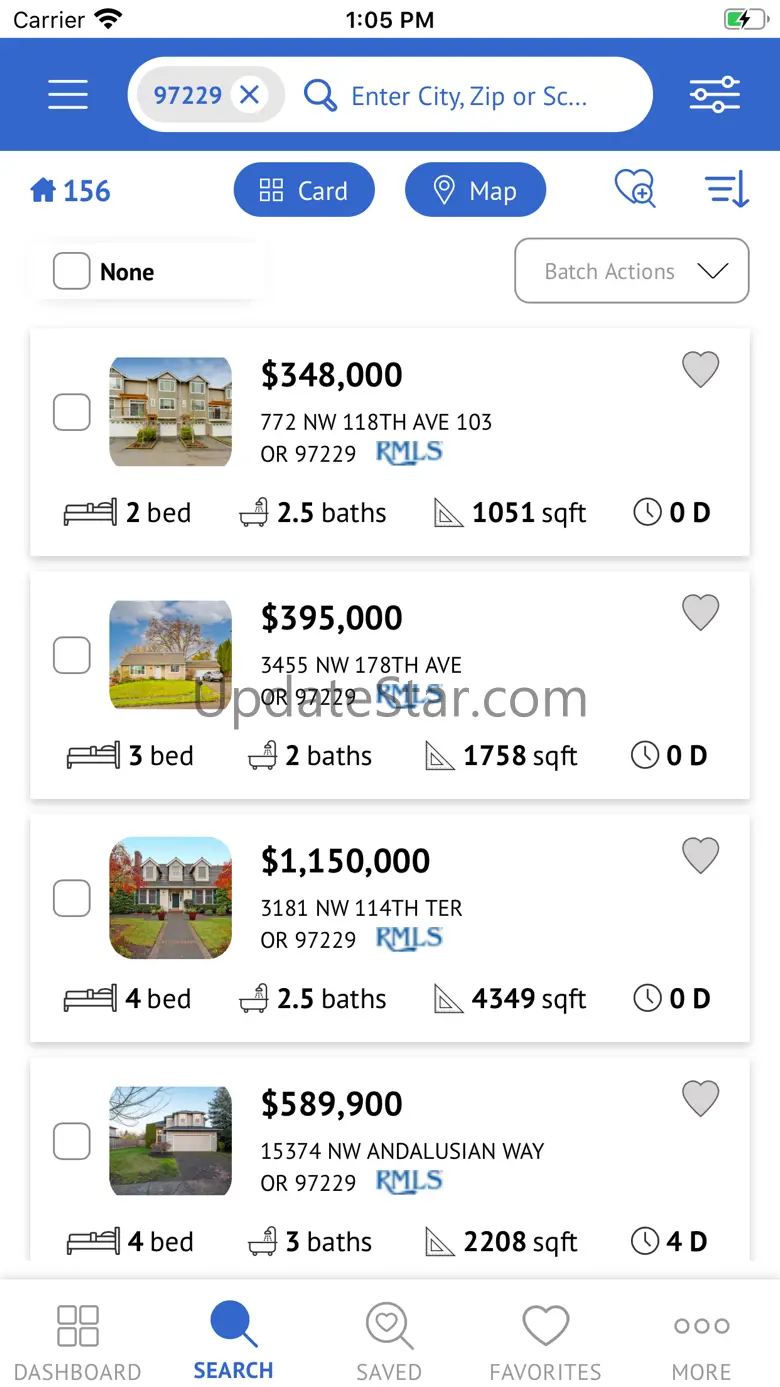This screenshot has height=1387, width=780.
Task: Click the save search heart-plus icon
Action: [635, 189]
